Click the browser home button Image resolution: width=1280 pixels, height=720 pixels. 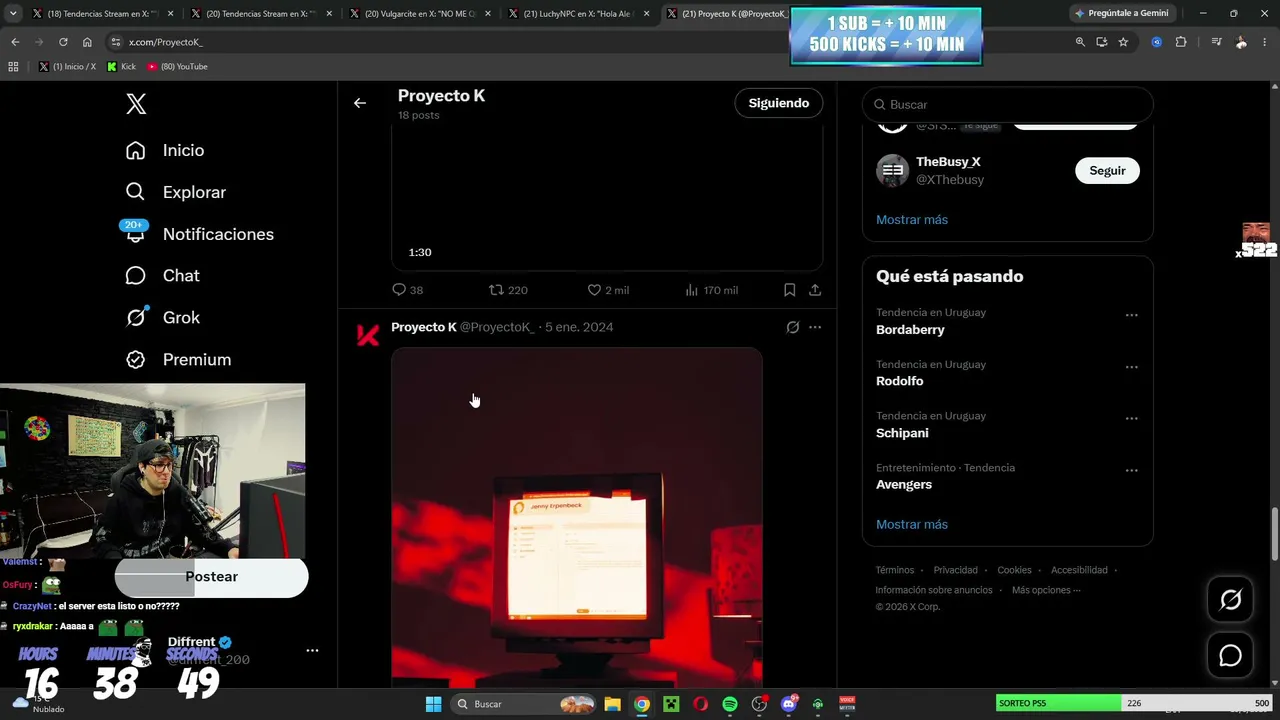pyautogui.click(x=87, y=42)
